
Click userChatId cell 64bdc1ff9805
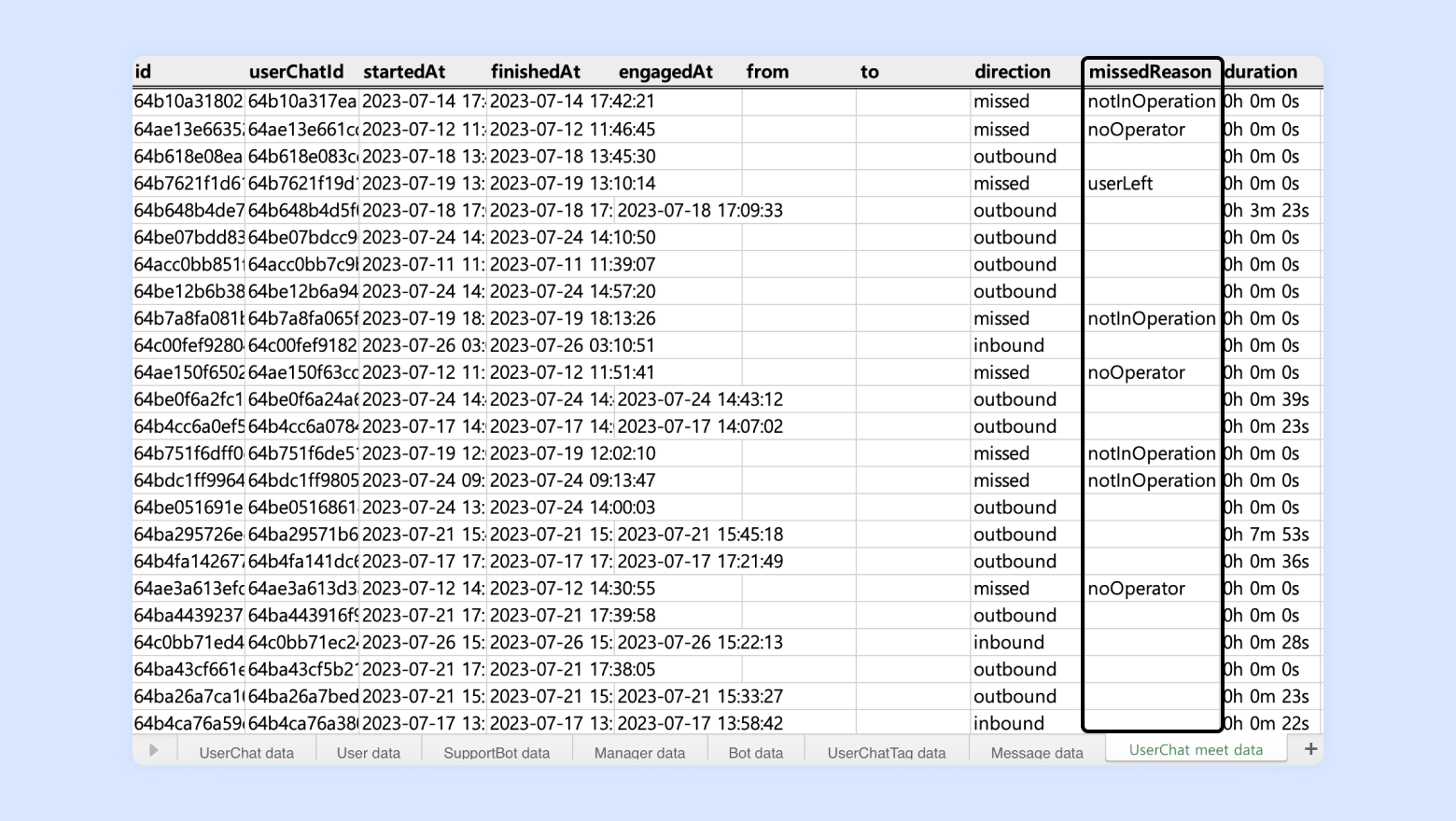[302, 481]
